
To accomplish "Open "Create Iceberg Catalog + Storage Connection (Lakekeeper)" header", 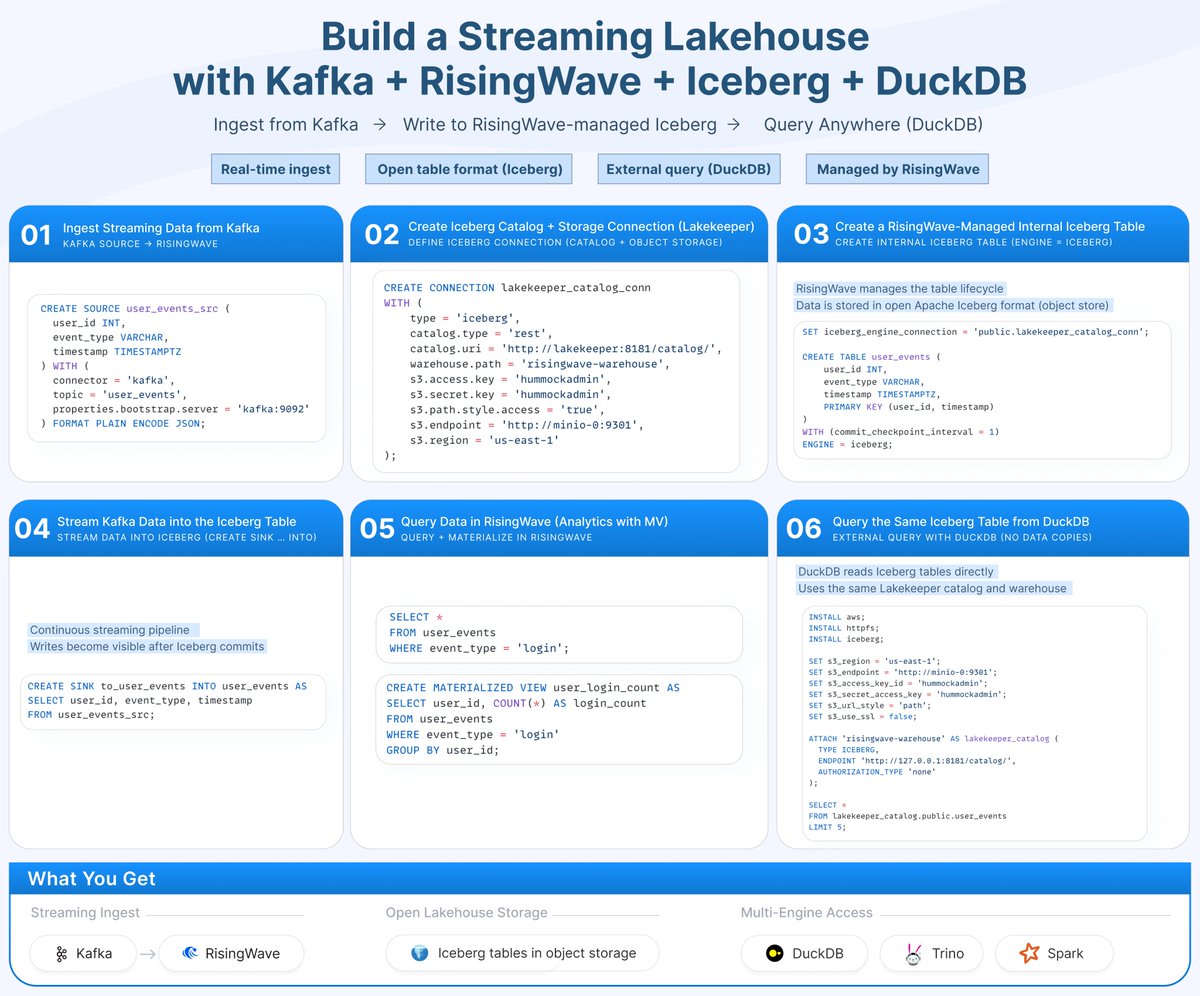I will (x=581, y=227).
